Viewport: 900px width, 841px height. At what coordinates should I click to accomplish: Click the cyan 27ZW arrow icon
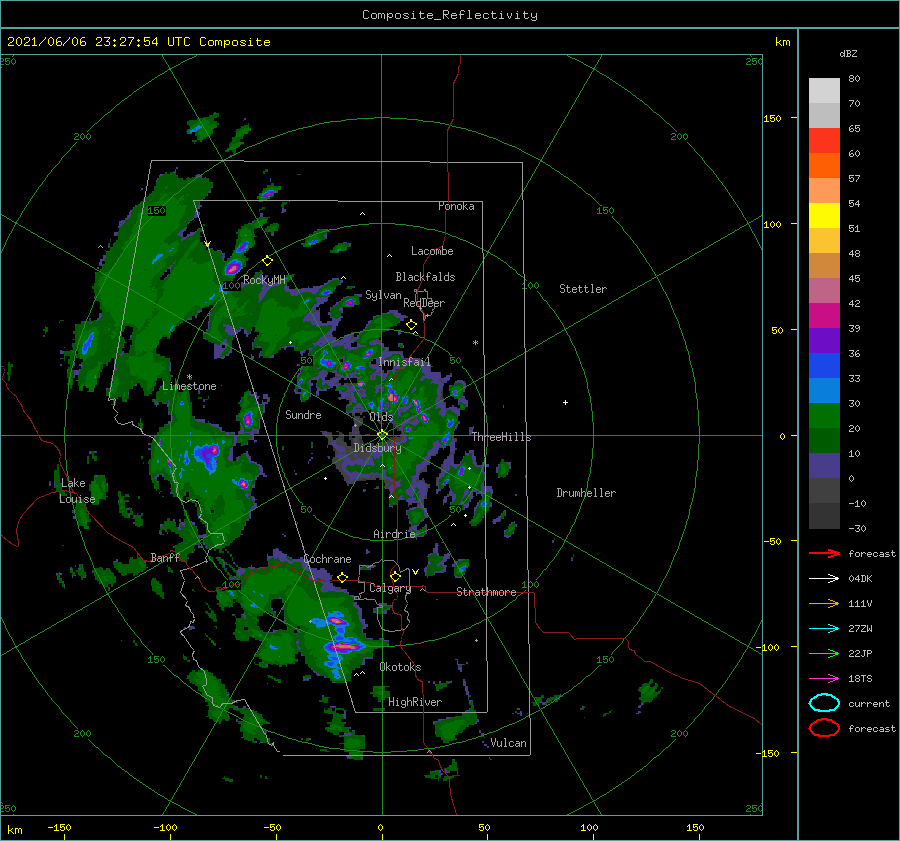point(824,629)
